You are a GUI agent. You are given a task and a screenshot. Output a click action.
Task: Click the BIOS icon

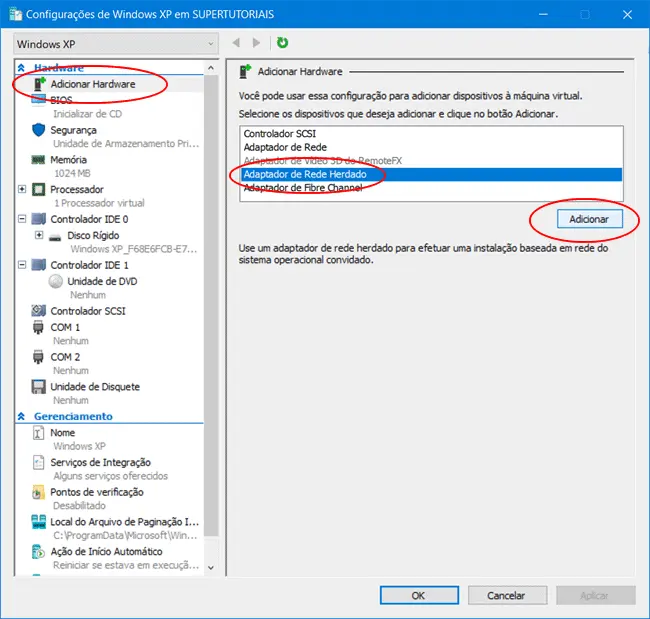[39, 100]
